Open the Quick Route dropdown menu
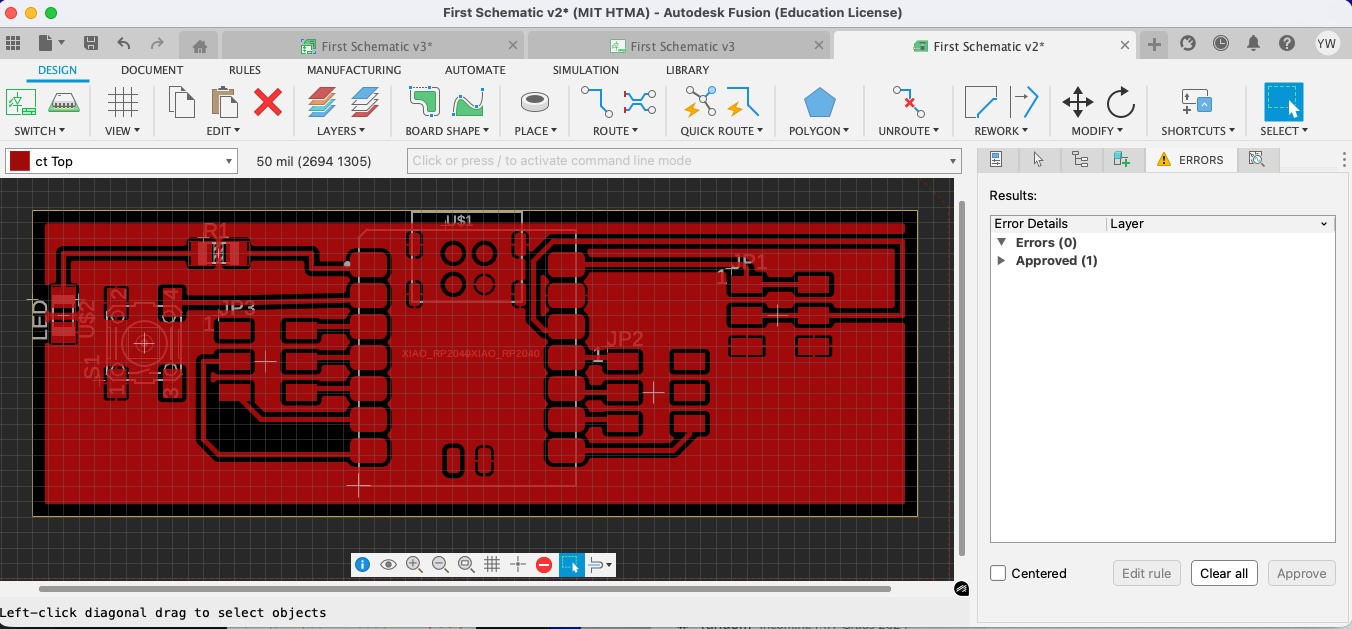Screen dimensions: 1352x629 click(721, 131)
